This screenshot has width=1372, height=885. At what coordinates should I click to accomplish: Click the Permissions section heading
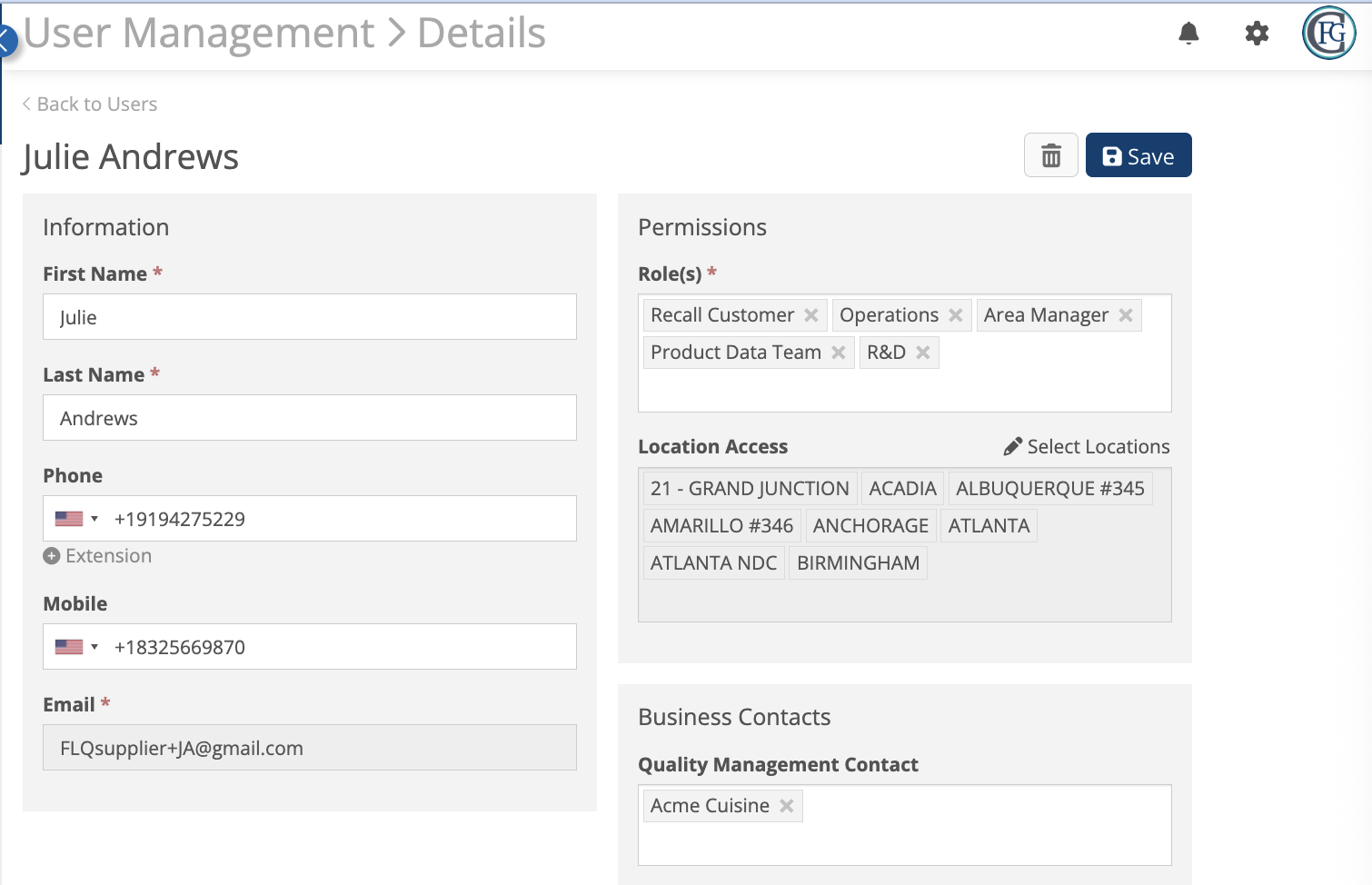coord(702,227)
